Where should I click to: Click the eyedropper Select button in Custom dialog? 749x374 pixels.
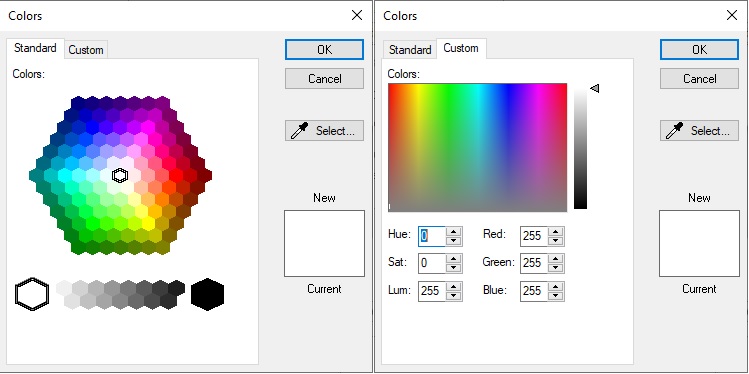tap(699, 130)
